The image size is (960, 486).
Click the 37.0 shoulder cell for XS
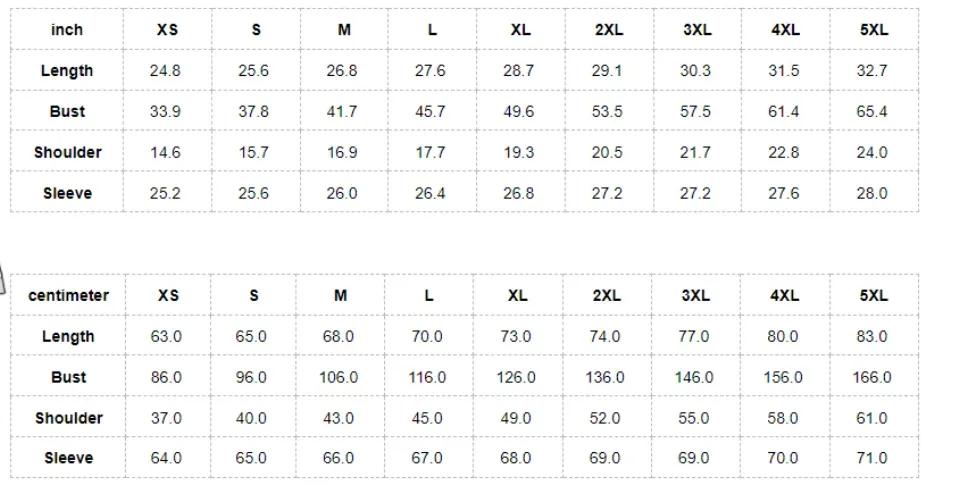coord(166,418)
